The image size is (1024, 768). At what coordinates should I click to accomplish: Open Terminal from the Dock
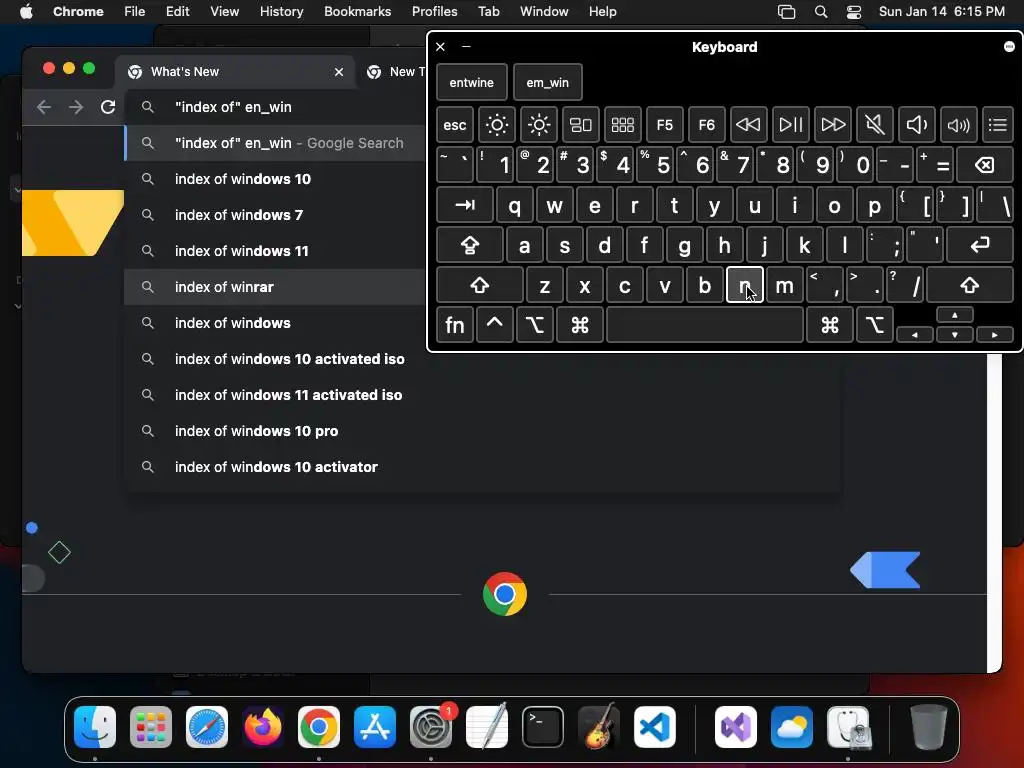click(x=543, y=727)
